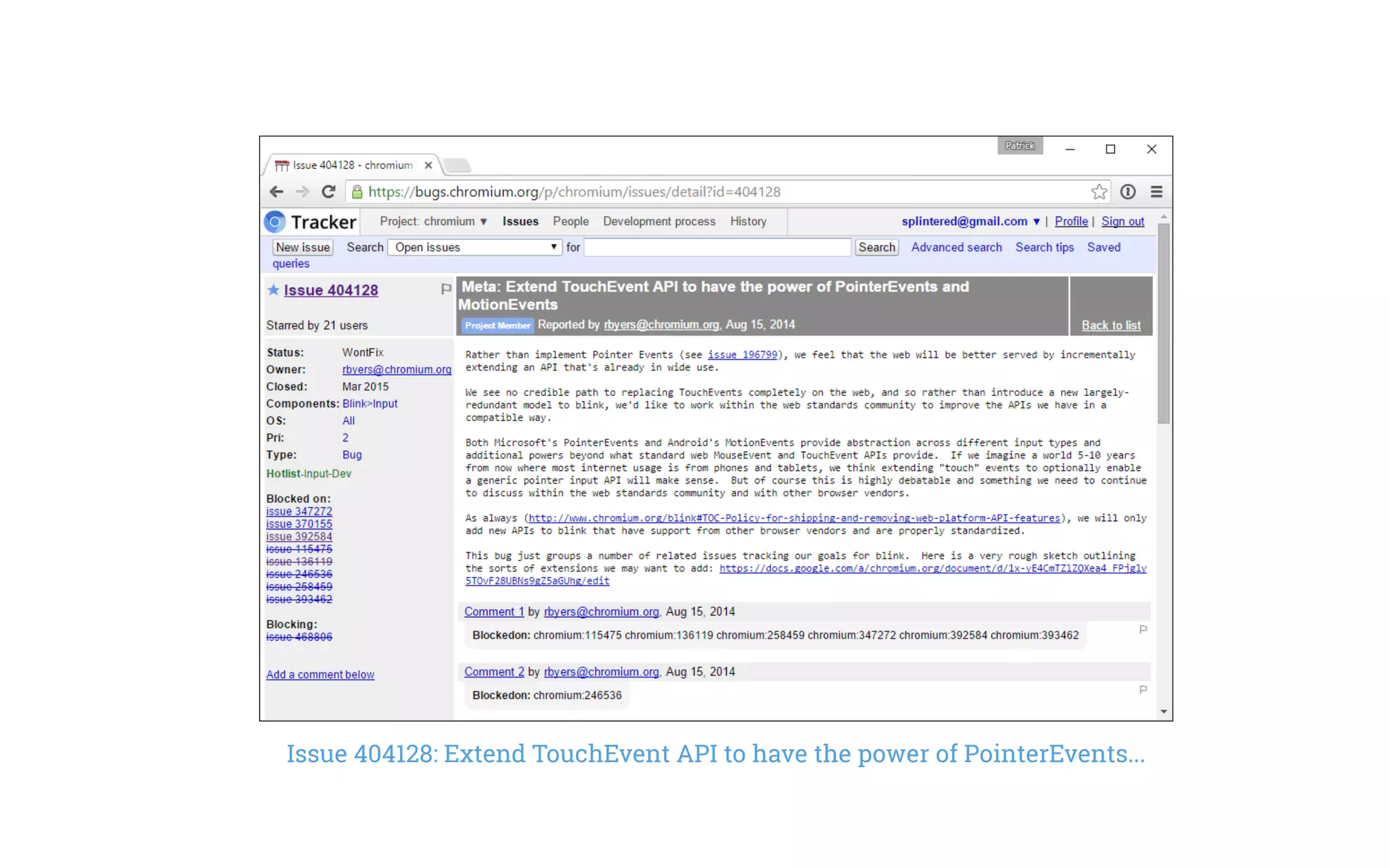Click the circular extension icon next to the menu
Image resolution: width=1389 pixels, height=868 pixels.
click(x=1127, y=192)
